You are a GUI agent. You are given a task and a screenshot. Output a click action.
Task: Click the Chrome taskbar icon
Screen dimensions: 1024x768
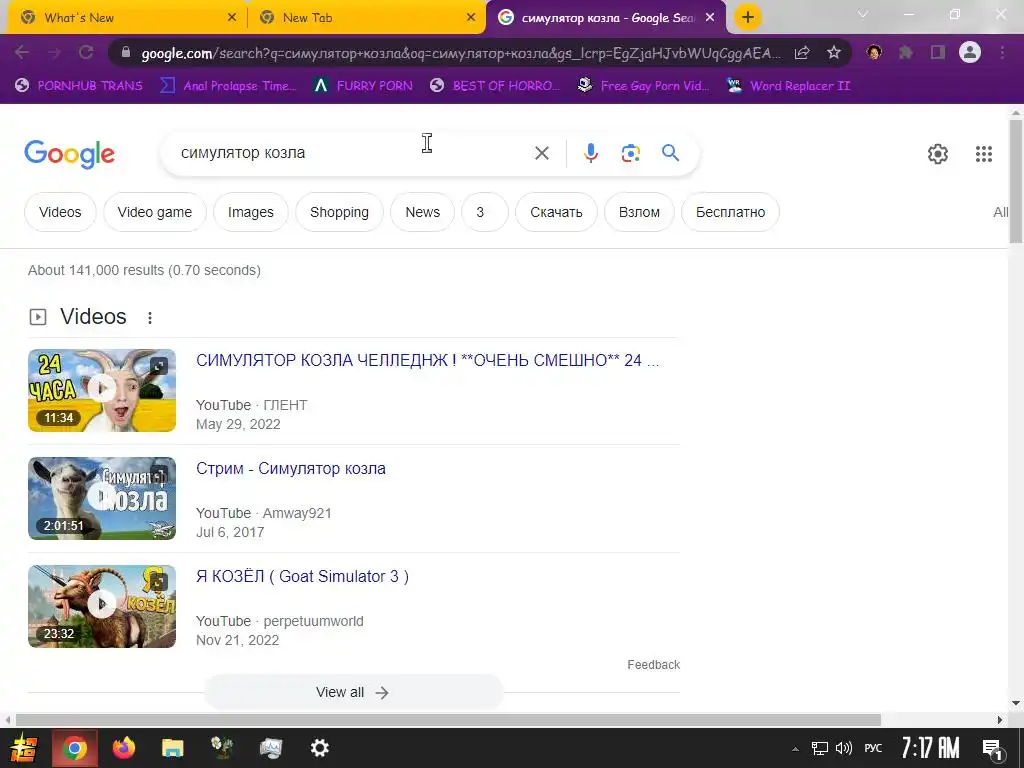(74, 748)
